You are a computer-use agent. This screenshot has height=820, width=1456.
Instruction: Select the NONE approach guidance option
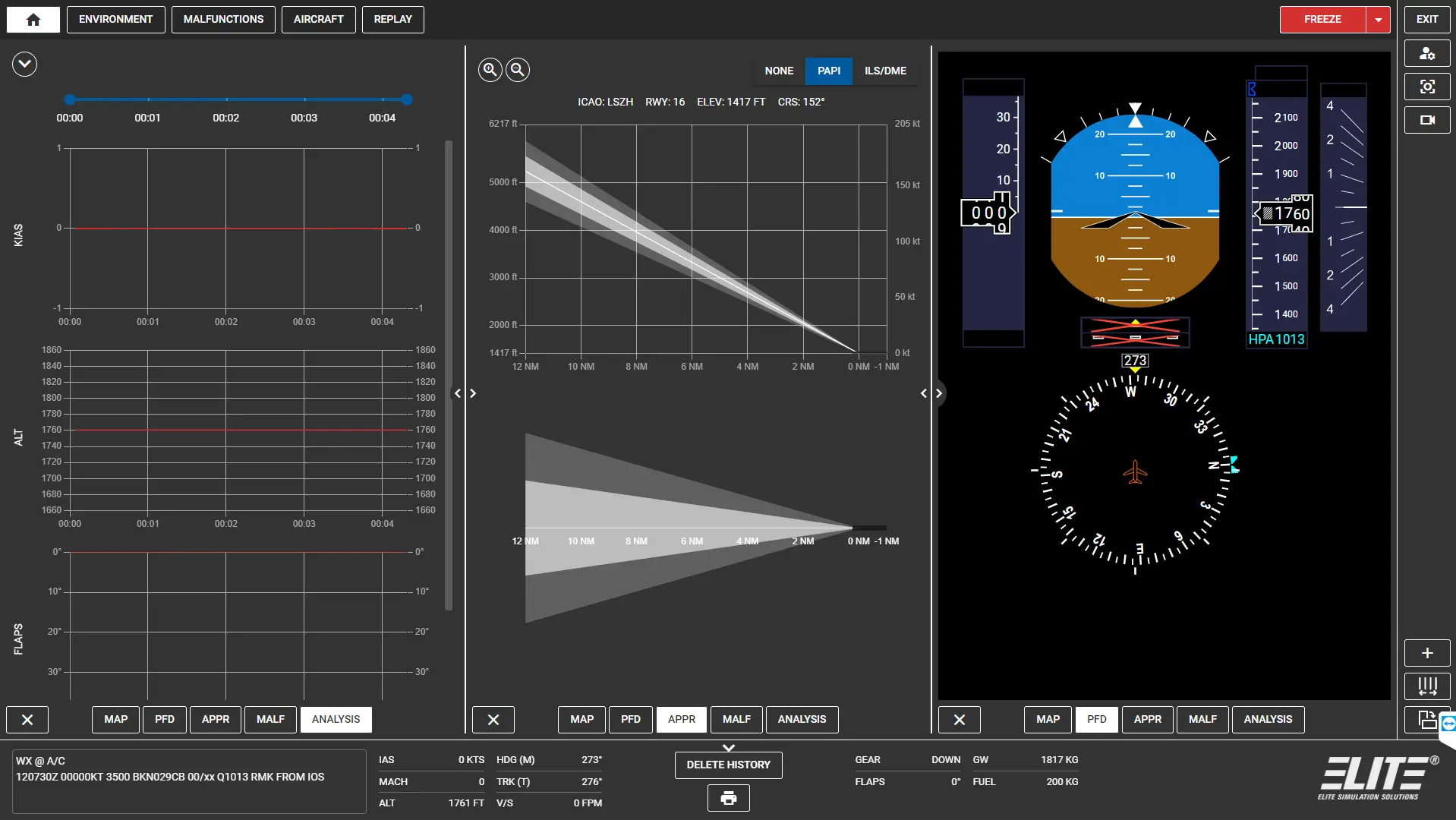pyautogui.click(x=779, y=71)
